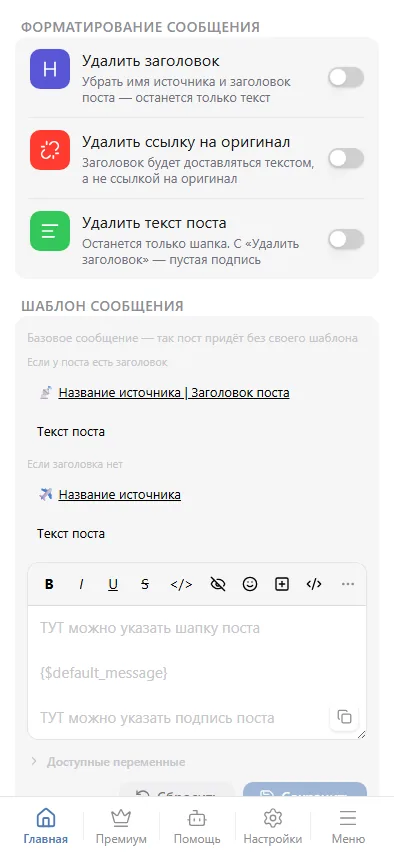
Task: Insert inline code with first </> icon
Action: click(181, 584)
